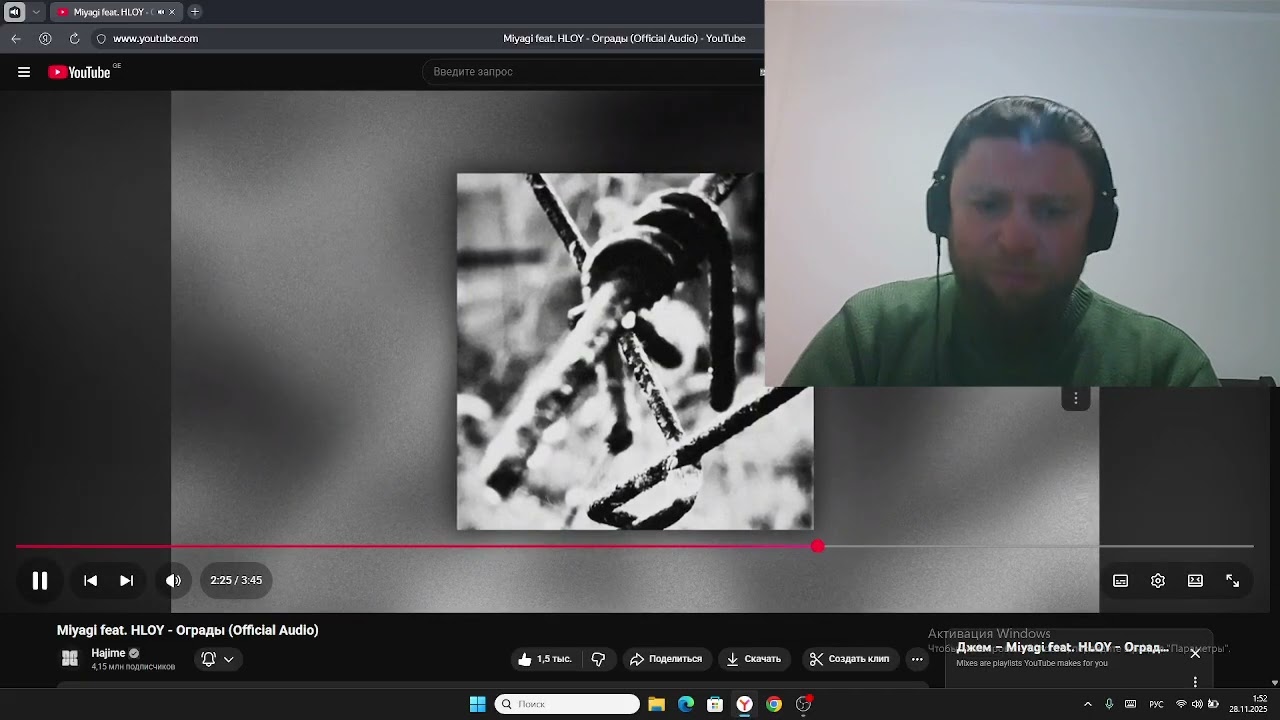
Task: Open the Windows Start menu
Action: tap(478, 704)
